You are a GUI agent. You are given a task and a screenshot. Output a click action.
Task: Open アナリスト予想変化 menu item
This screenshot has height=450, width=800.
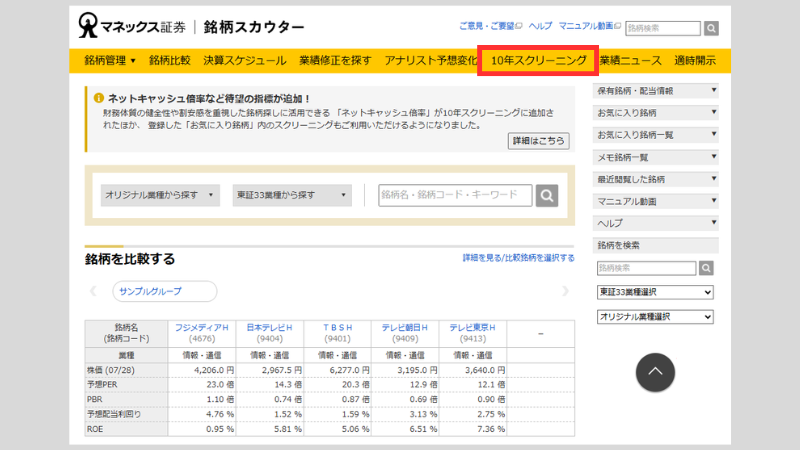pyautogui.click(x=431, y=61)
